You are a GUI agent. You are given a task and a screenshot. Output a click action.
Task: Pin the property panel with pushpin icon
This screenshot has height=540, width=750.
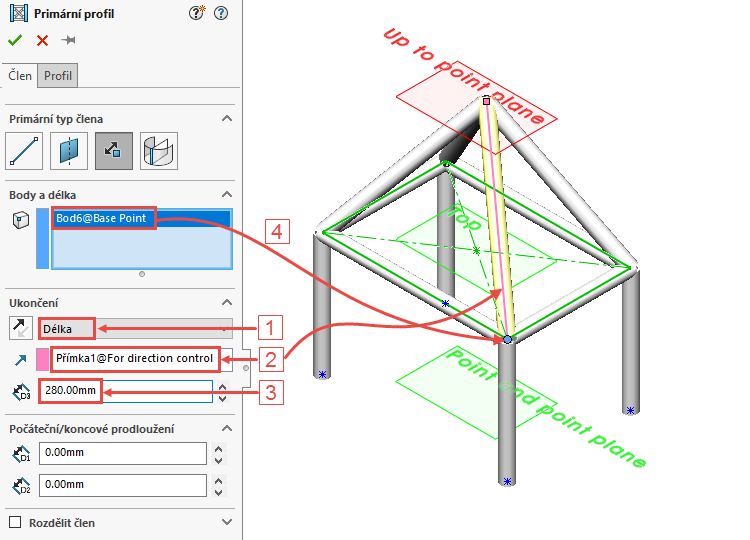68,40
